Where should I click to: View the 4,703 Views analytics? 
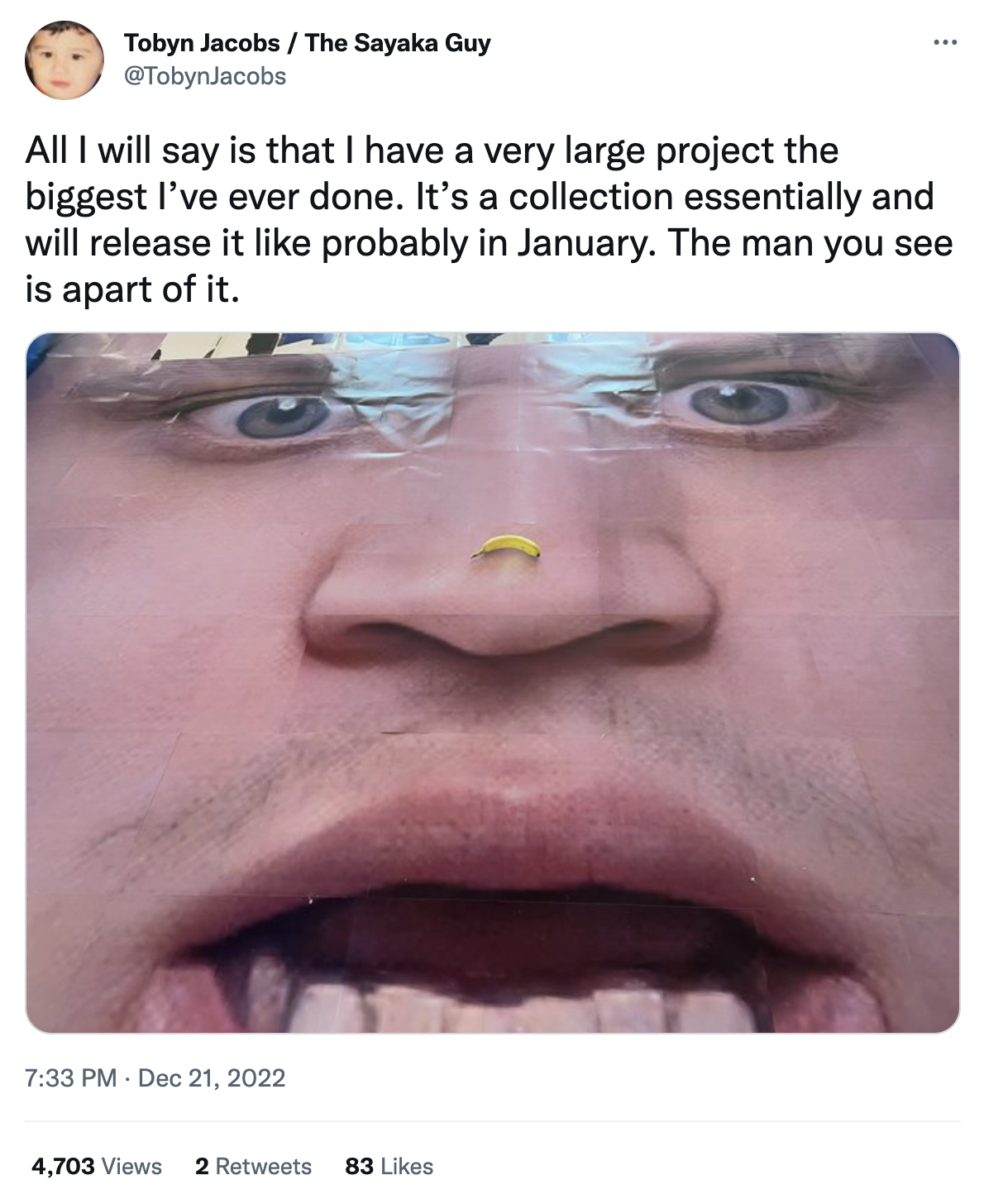coord(96,1167)
